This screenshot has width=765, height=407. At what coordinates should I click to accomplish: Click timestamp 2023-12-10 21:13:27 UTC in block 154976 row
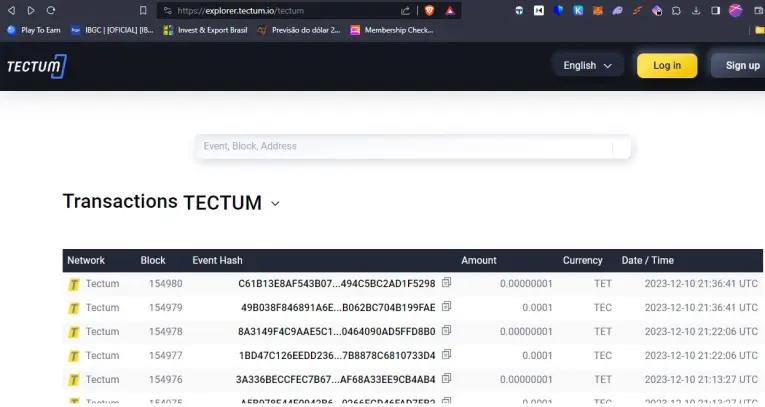701,379
